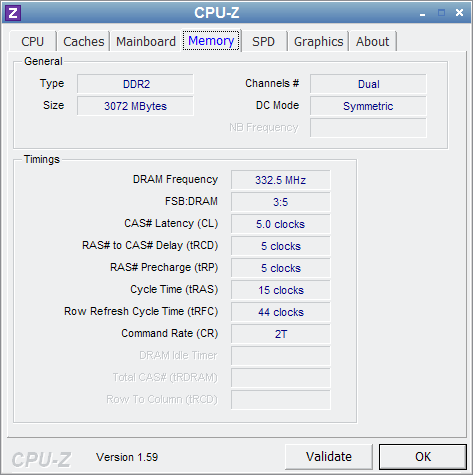
Task: Click the Memory tab
Action: coord(211,41)
